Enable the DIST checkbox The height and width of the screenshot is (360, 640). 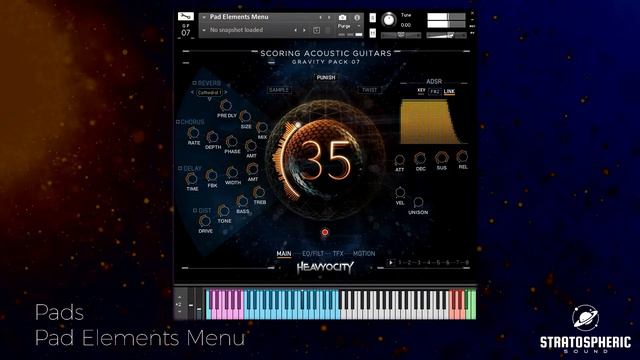coord(195,210)
